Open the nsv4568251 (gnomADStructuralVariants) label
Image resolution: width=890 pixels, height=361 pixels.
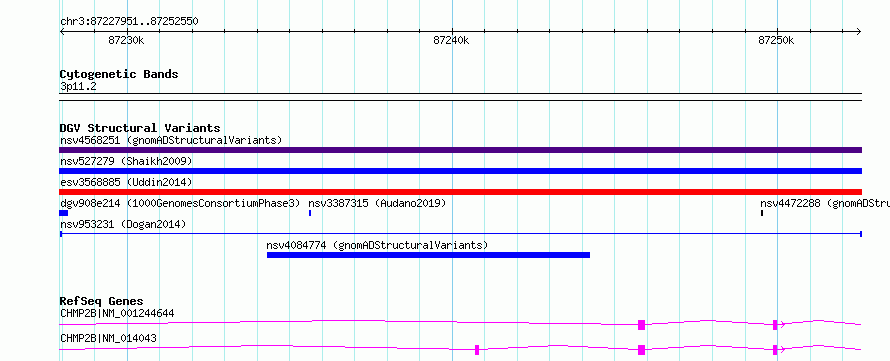tap(171, 140)
